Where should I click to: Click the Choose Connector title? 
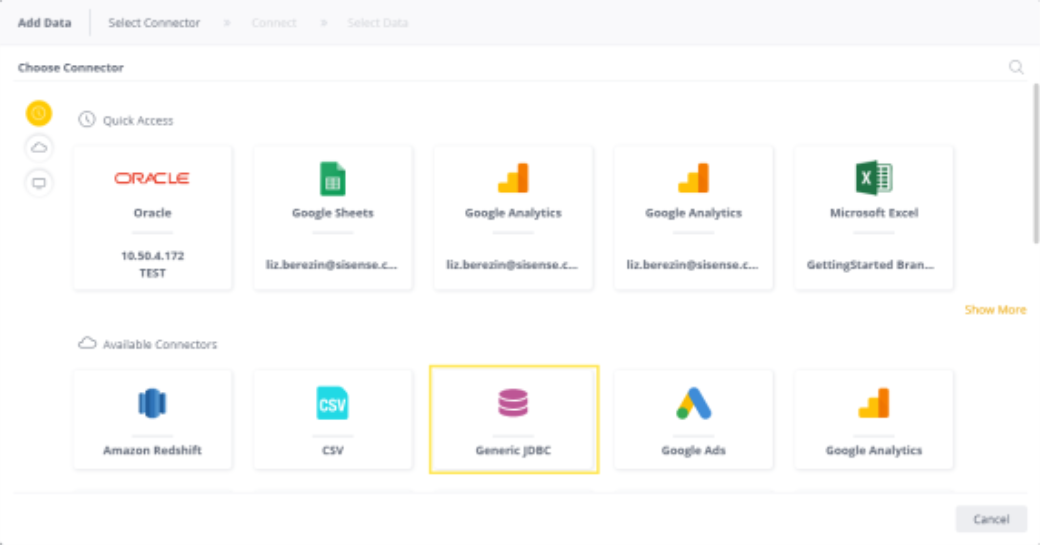point(70,68)
